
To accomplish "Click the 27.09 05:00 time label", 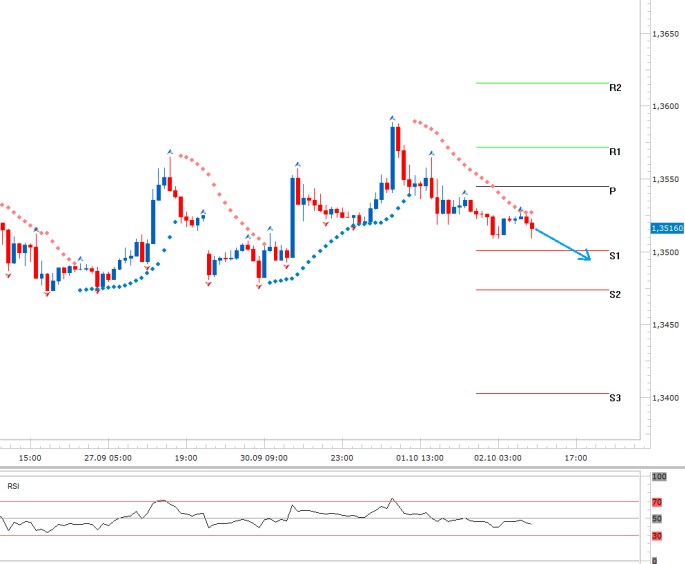I will (x=108, y=458).
